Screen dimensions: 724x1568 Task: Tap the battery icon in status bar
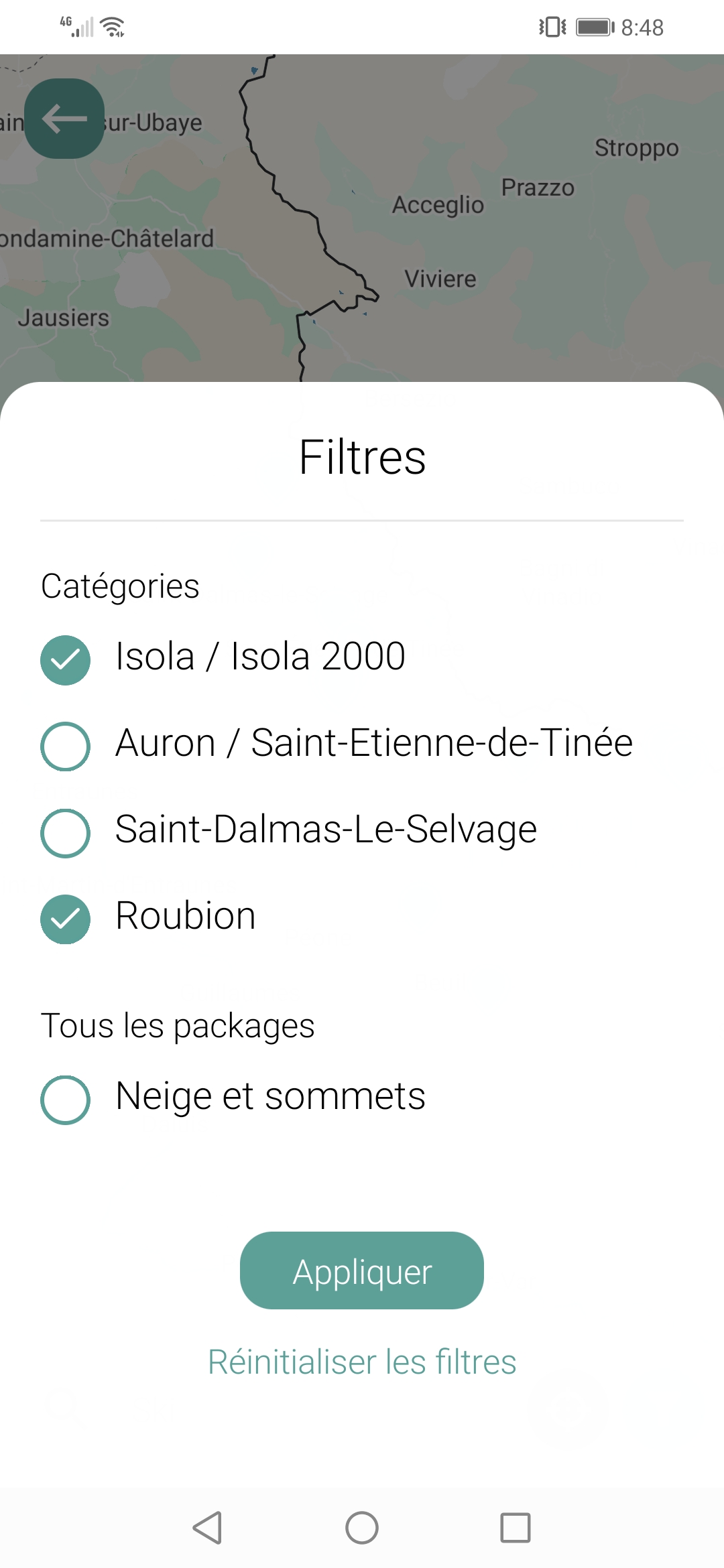click(595, 27)
